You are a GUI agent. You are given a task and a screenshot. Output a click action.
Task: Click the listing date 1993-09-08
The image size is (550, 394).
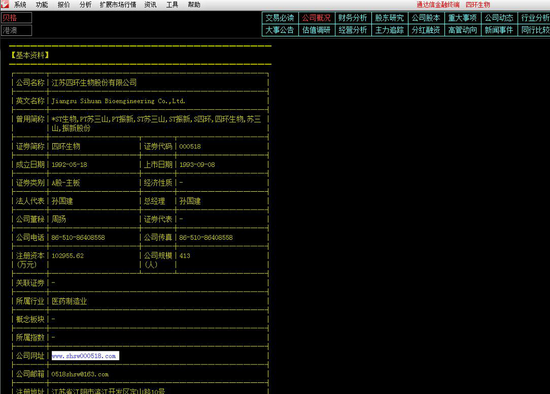pos(197,165)
